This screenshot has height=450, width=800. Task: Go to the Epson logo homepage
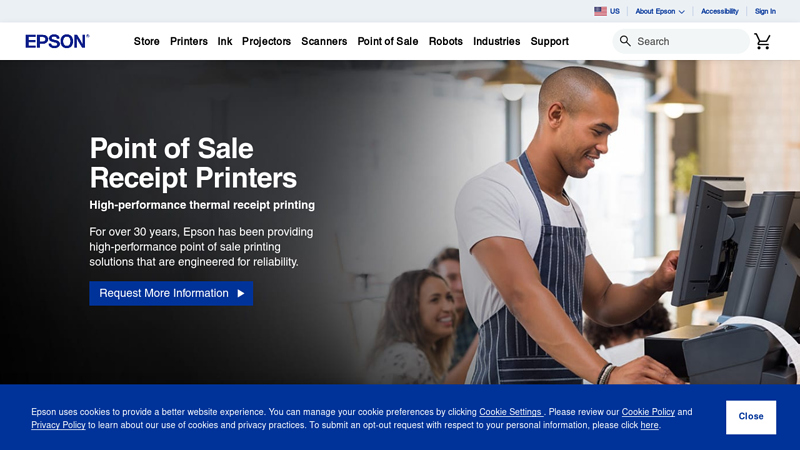pos(57,41)
